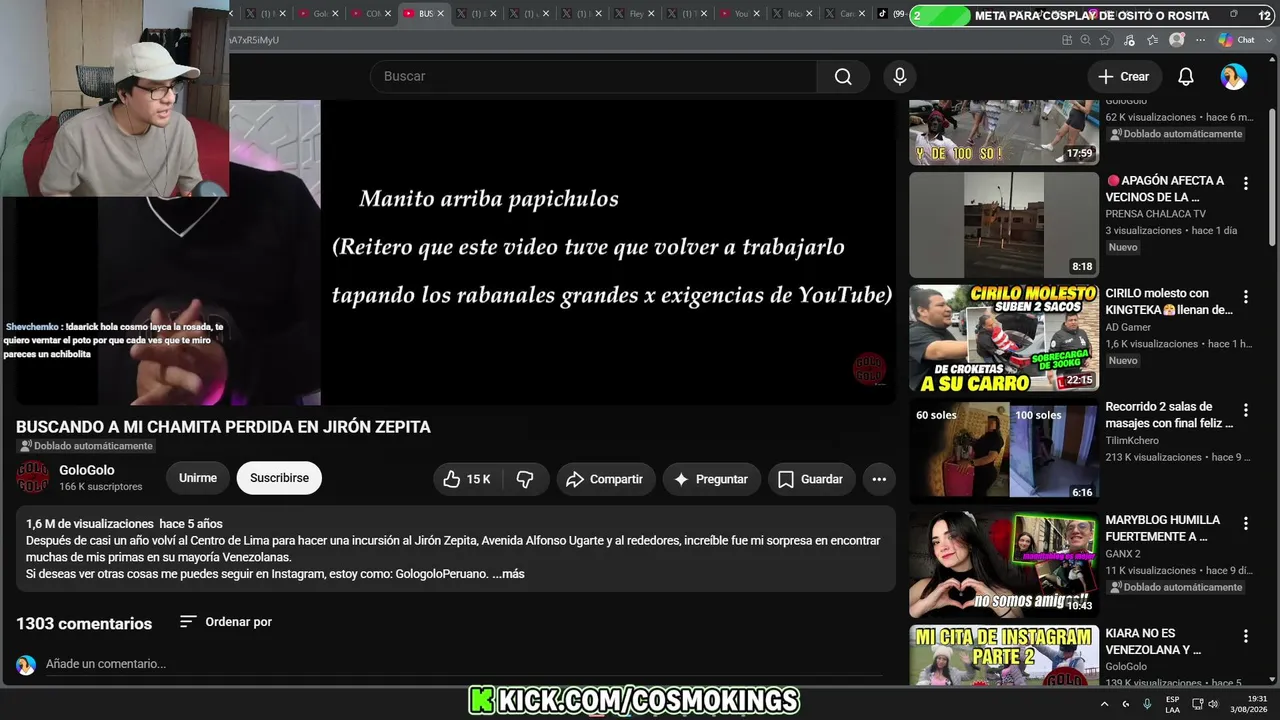Bookmark this page with the star icon
The image size is (1280, 720).
coord(1105,40)
